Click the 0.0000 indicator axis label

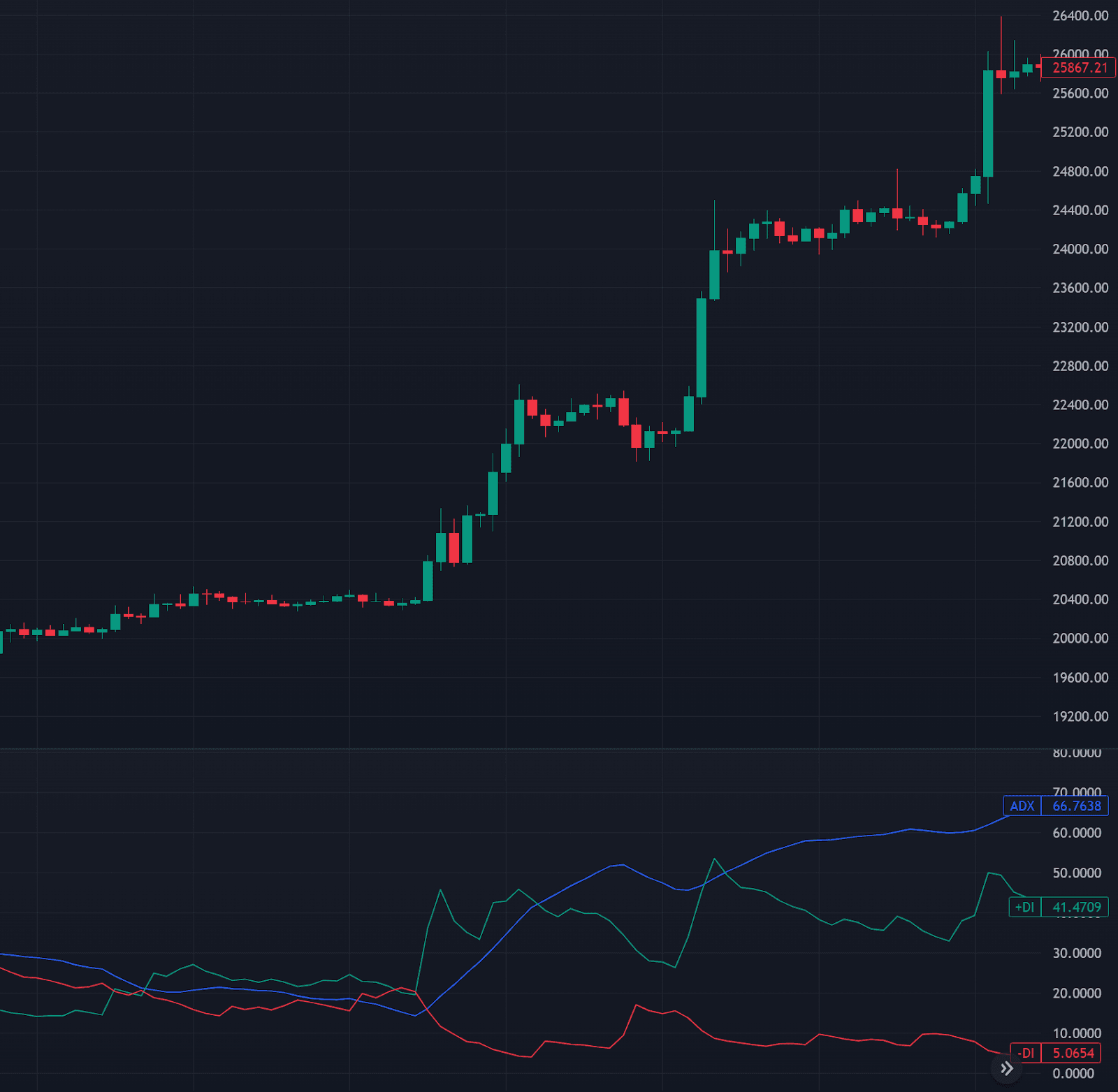(x=1073, y=1073)
